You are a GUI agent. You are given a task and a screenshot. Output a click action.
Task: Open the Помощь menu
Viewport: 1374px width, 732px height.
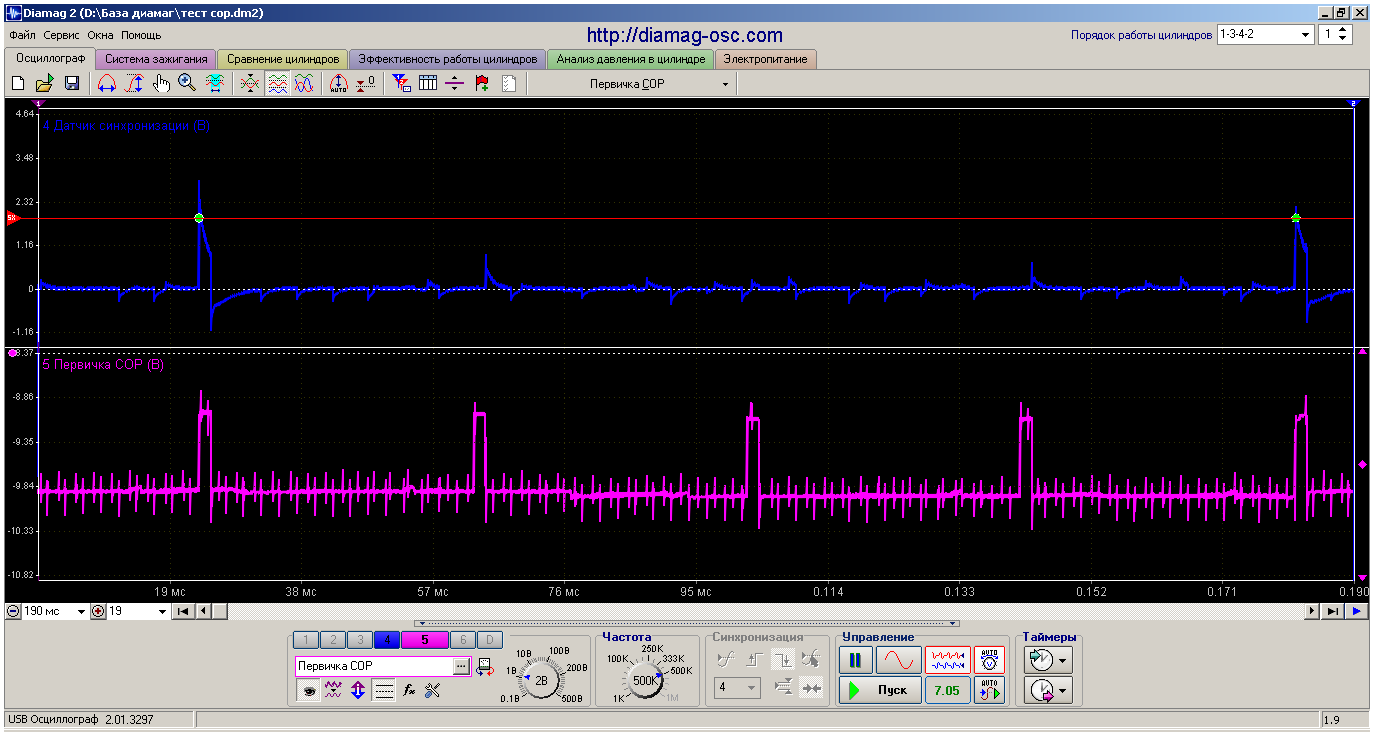point(141,35)
